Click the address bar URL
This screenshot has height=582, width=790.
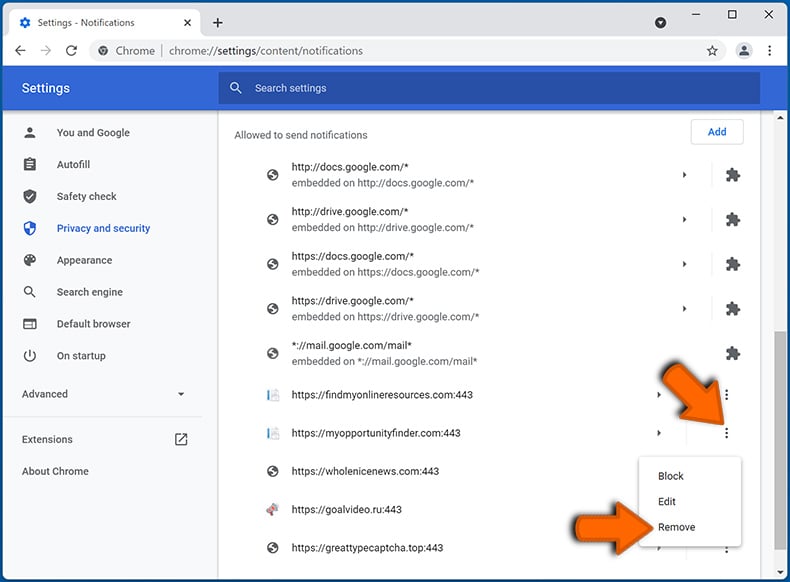pos(266,51)
